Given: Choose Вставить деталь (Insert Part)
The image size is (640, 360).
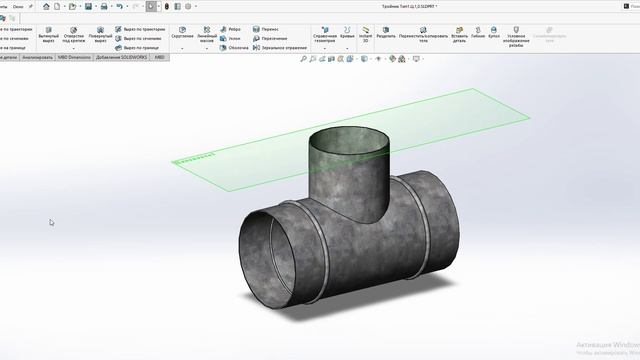Looking at the screenshot, I should pos(459,34).
